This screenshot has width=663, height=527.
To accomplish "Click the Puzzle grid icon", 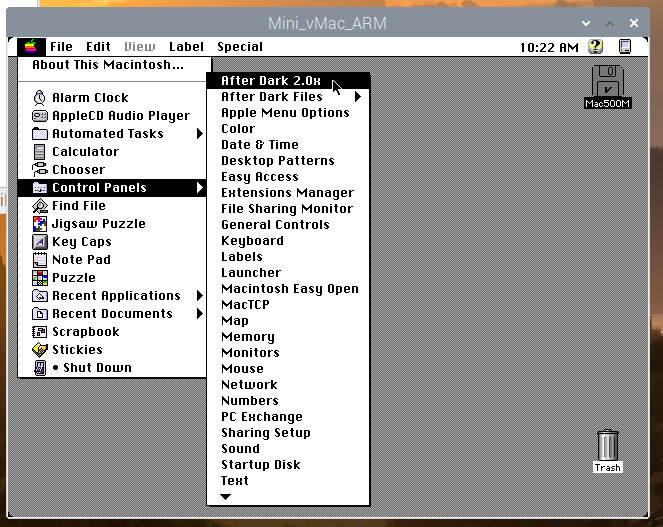I will click(40, 278).
